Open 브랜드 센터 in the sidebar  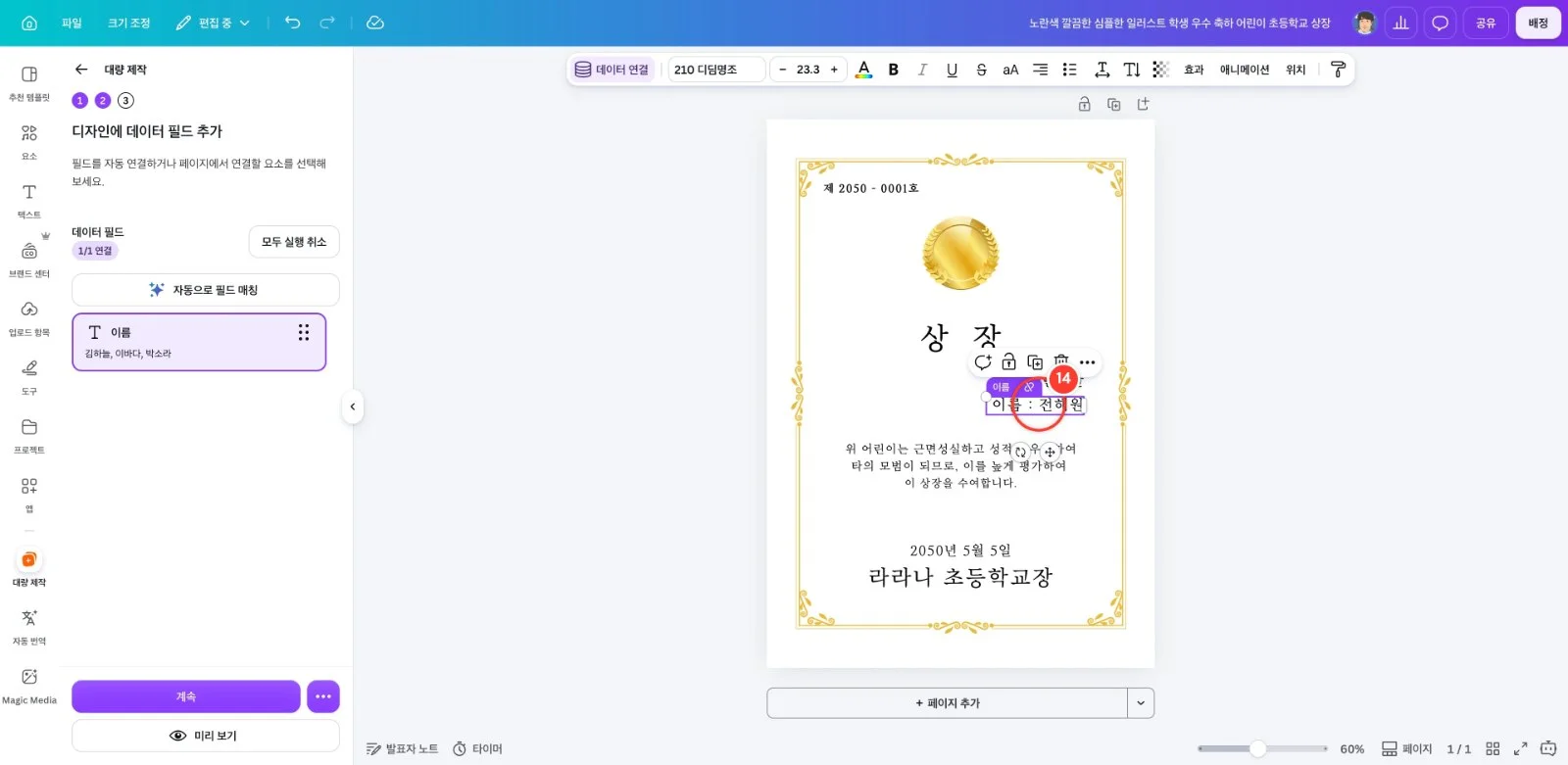tap(29, 259)
